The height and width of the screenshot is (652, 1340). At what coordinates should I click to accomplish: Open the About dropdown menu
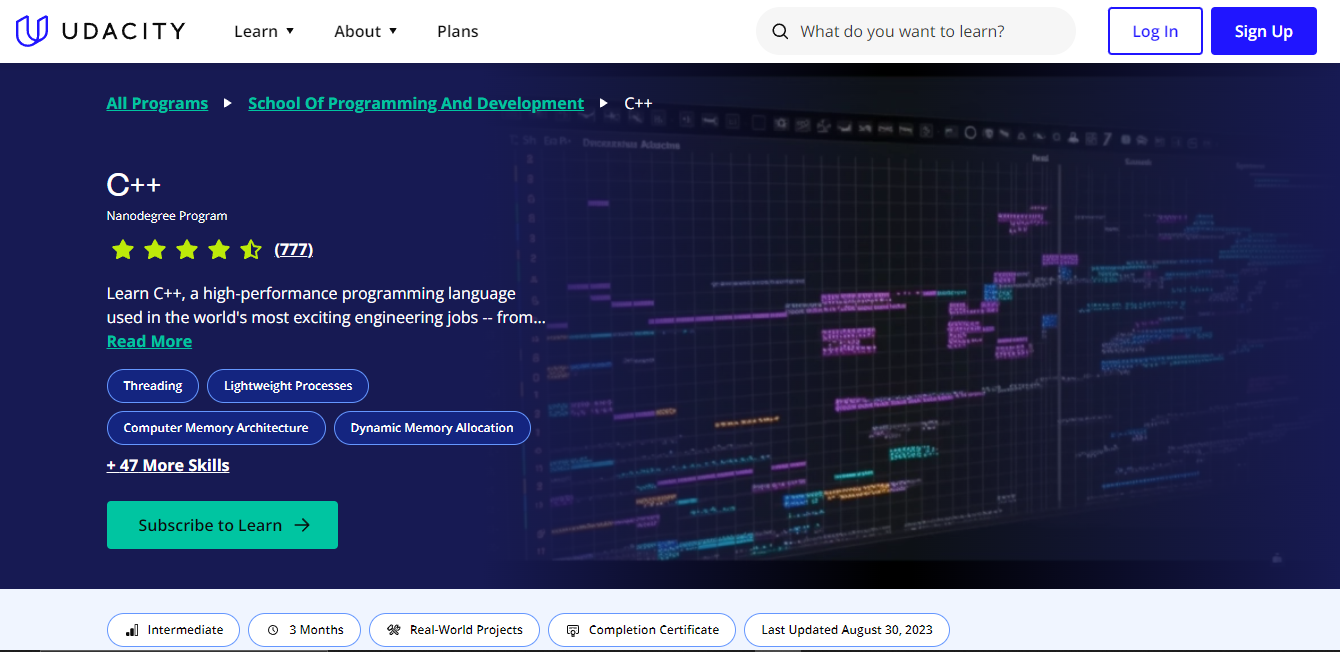366,31
